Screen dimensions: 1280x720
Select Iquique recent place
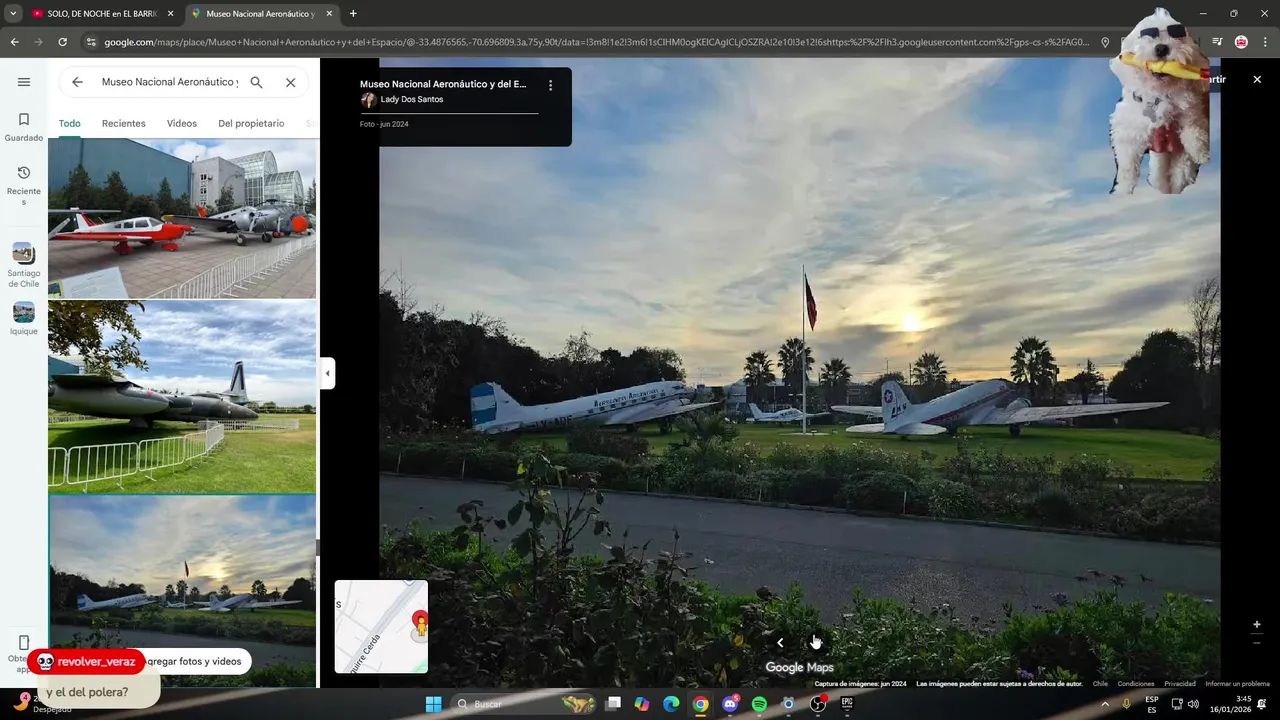pyautogui.click(x=24, y=319)
